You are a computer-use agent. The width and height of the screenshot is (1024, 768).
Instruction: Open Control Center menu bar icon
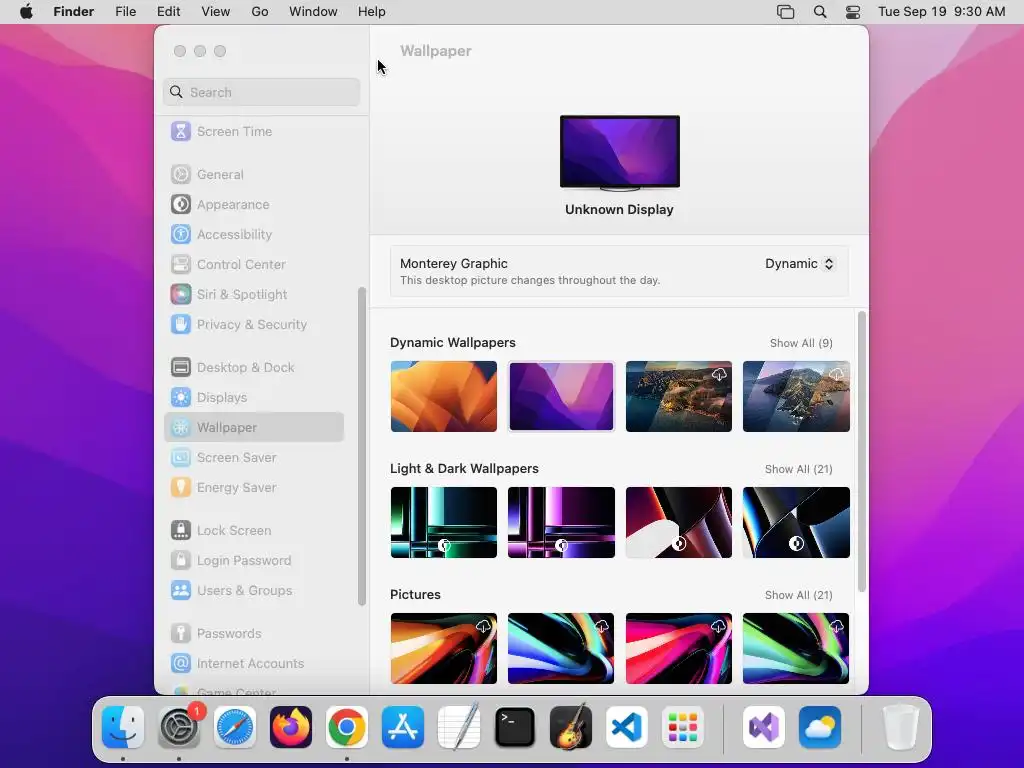click(x=853, y=12)
